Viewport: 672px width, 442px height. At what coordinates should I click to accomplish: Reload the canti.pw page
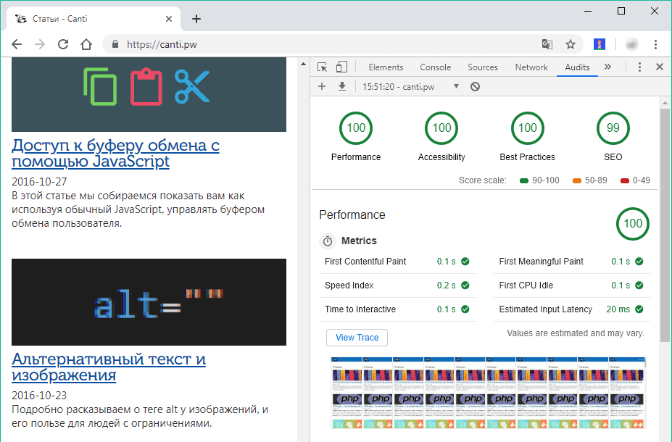point(63,44)
